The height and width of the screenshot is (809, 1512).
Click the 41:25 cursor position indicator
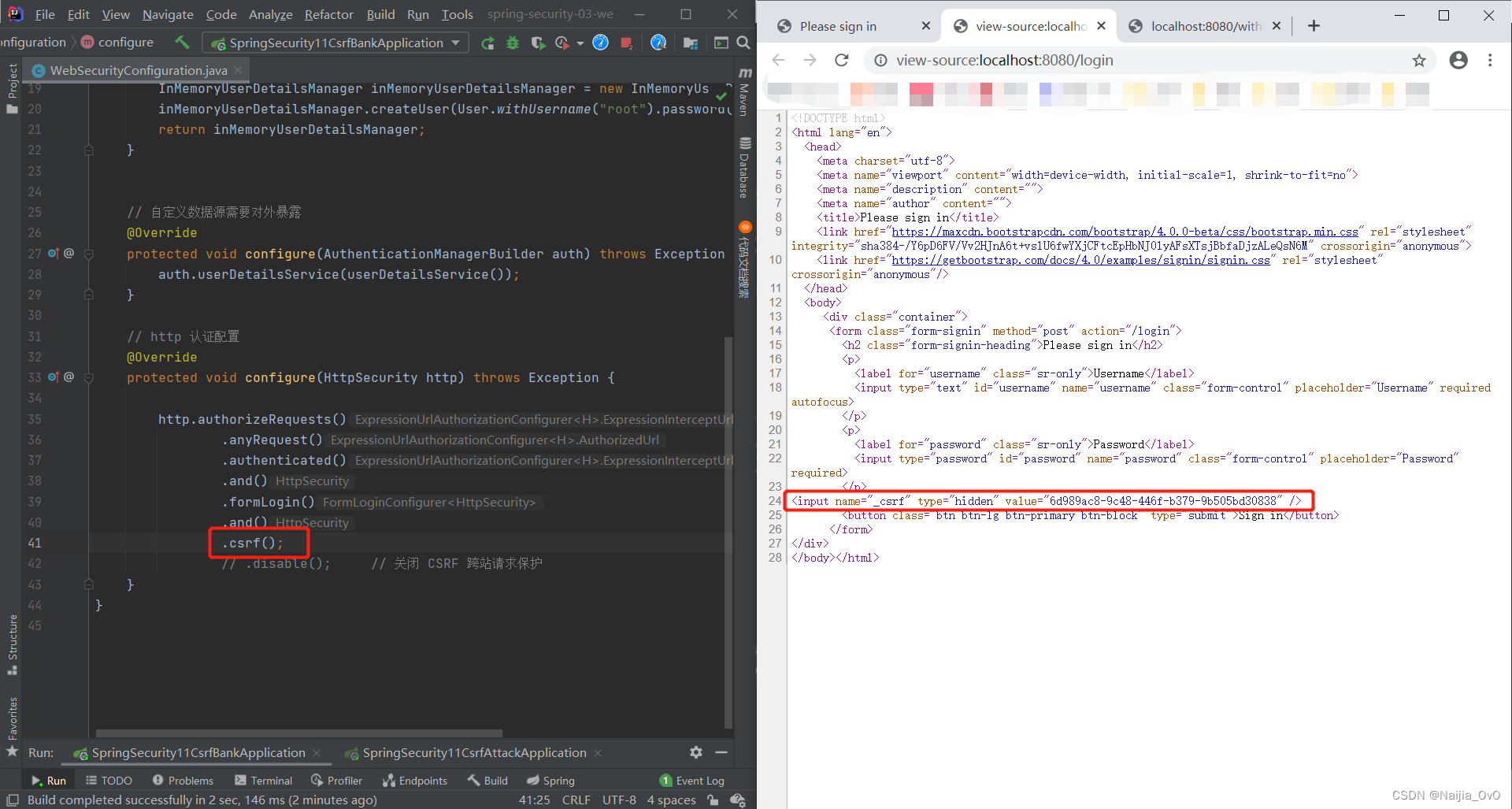click(x=534, y=800)
